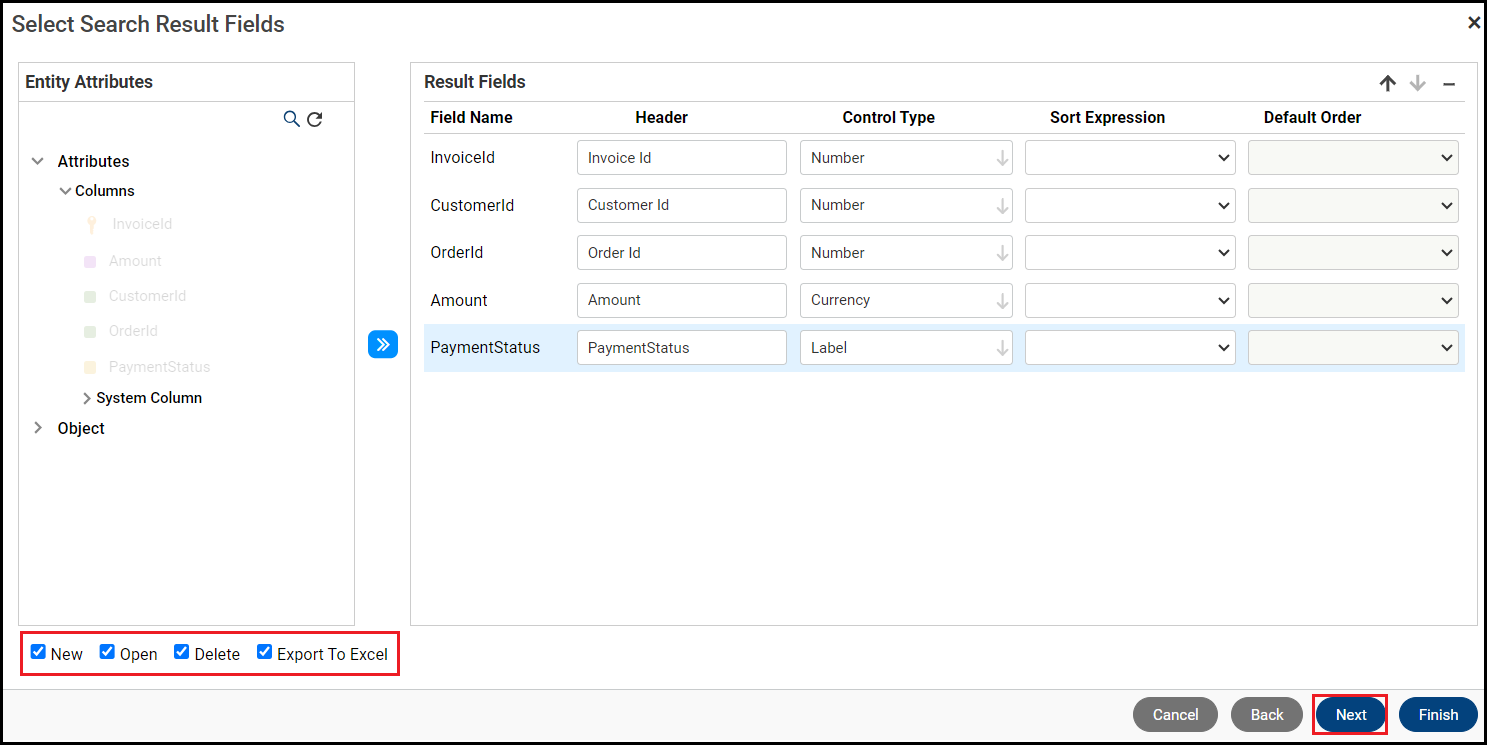Close the Select Search Result Fields dialog
The image size is (1487, 745).
pyautogui.click(x=1473, y=23)
